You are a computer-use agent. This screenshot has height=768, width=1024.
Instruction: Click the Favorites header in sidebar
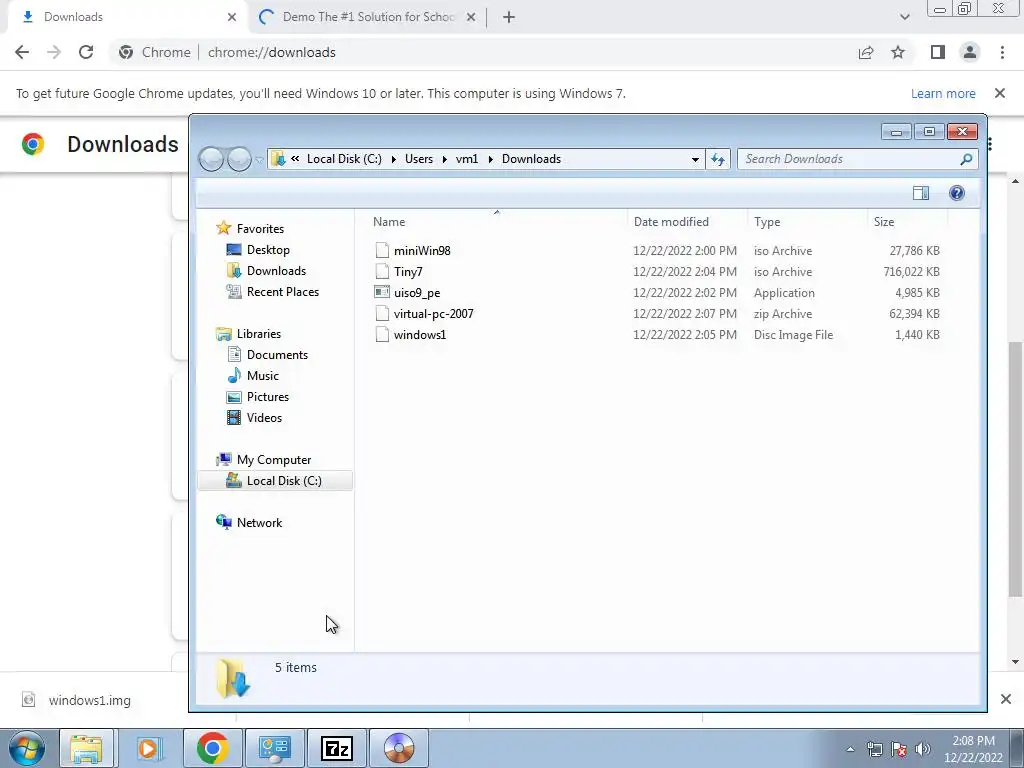(x=261, y=229)
